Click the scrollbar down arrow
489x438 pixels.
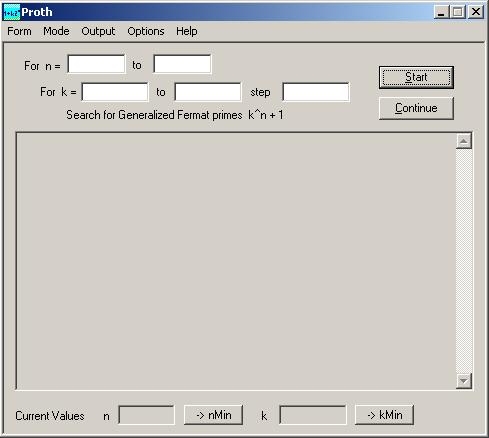pyautogui.click(x=464, y=381)
